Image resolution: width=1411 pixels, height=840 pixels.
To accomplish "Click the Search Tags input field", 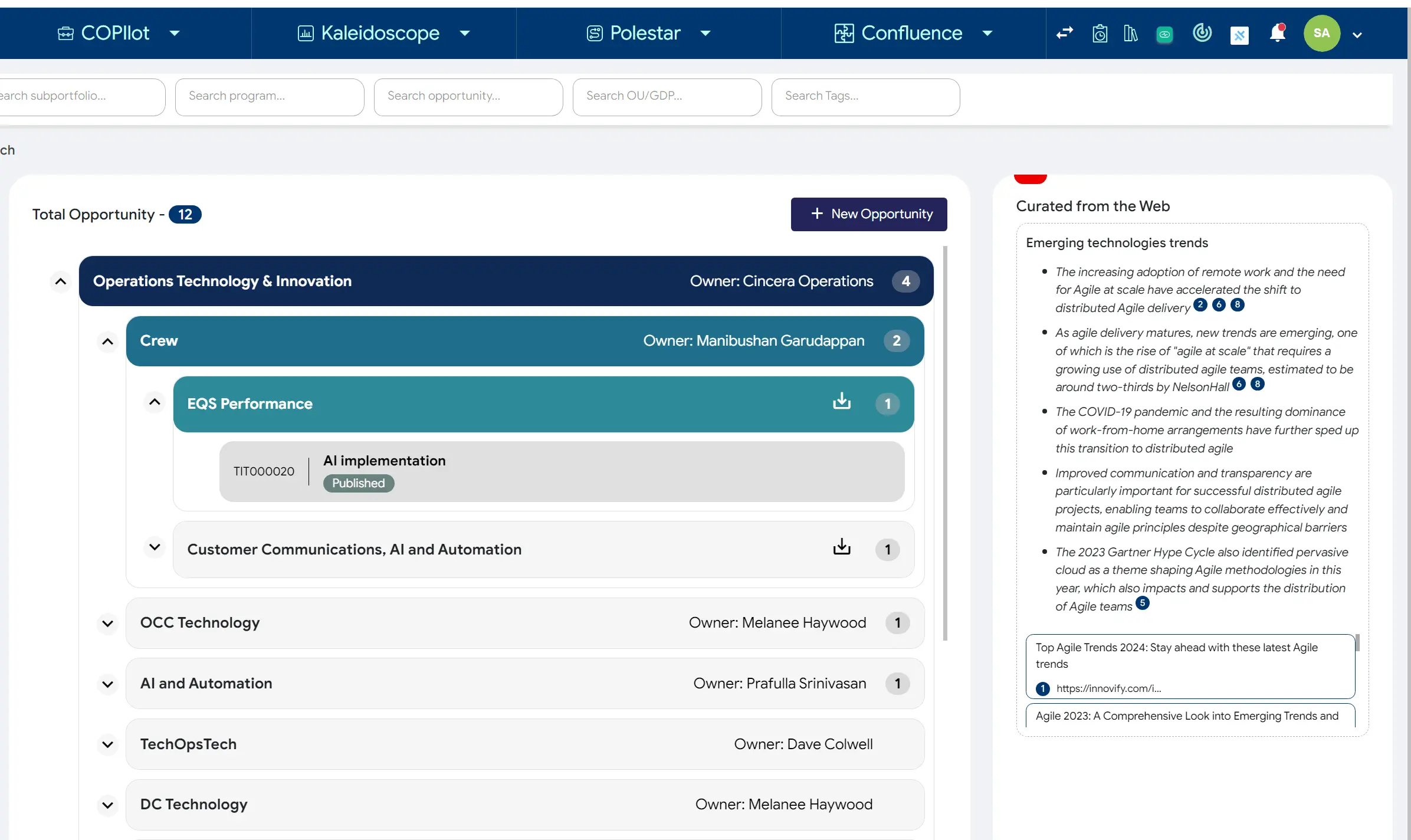I will [865, 96].
